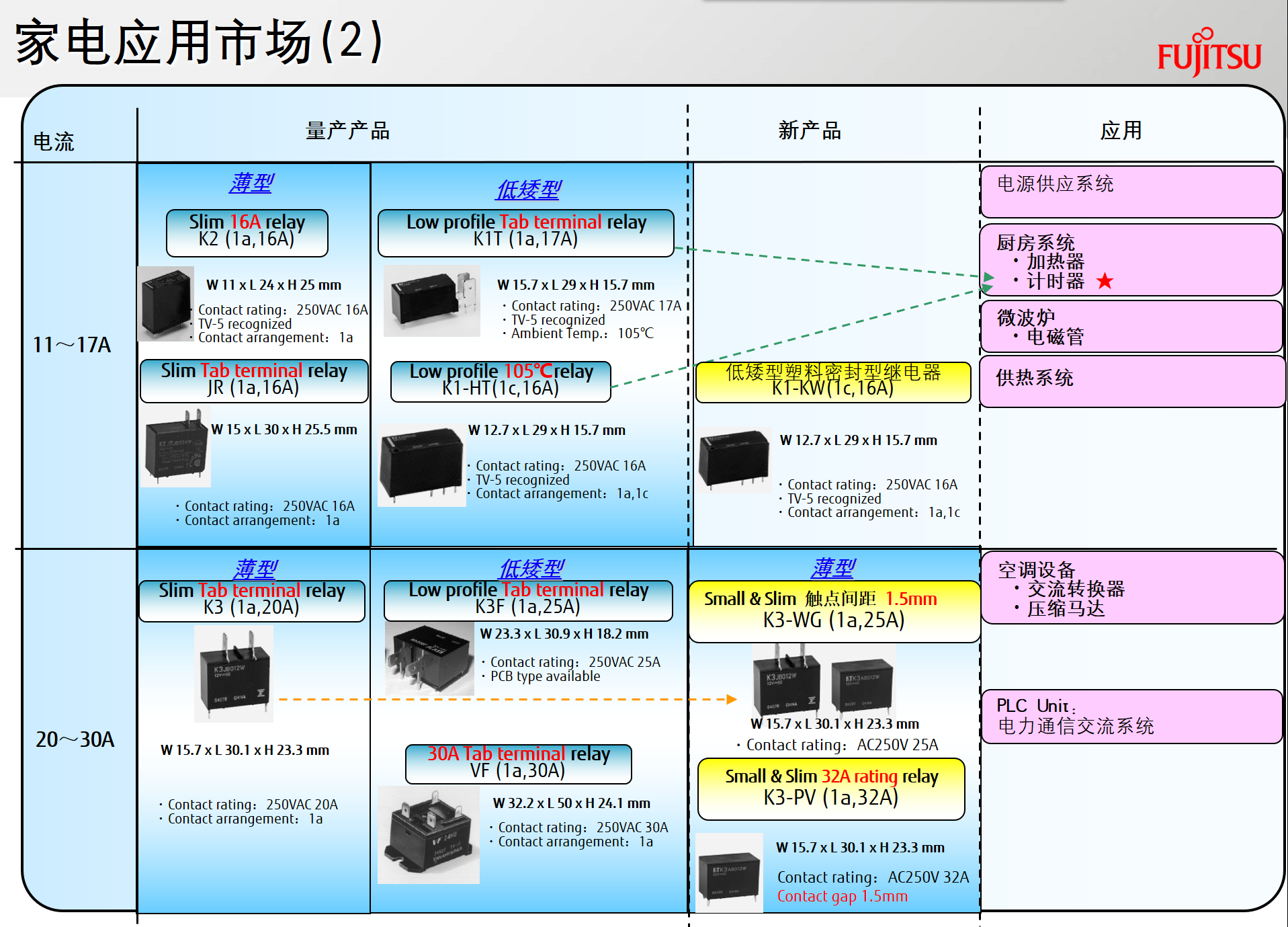Open the 薄型 link above K3-WG relay

pos(833,568)
